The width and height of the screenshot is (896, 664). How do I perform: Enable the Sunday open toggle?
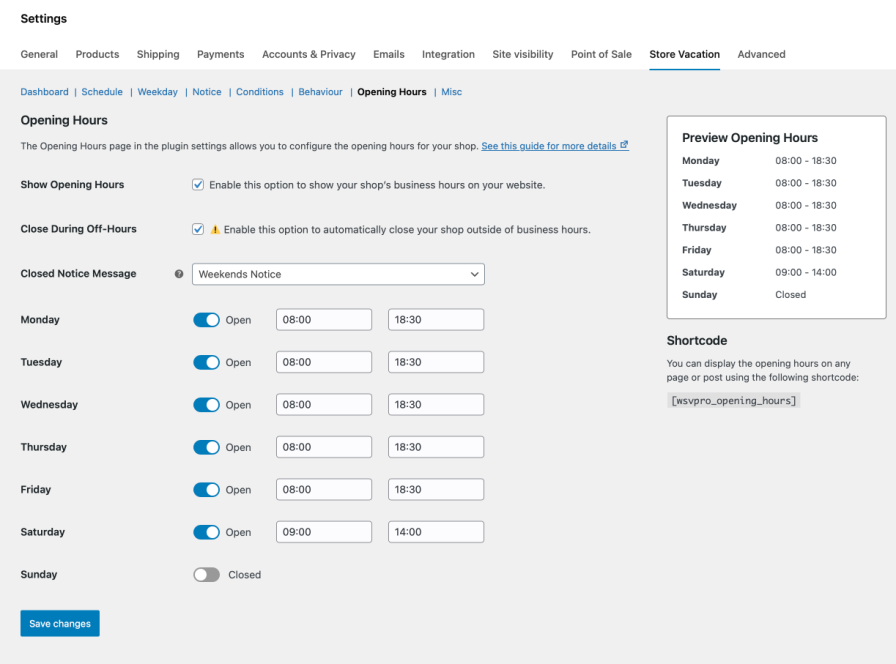point(206,575)
